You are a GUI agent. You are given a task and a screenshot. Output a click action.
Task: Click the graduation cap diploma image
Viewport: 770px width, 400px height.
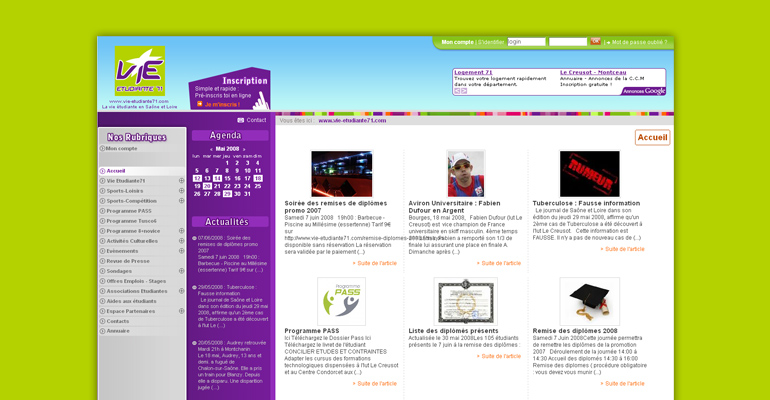tap(589, 301)
